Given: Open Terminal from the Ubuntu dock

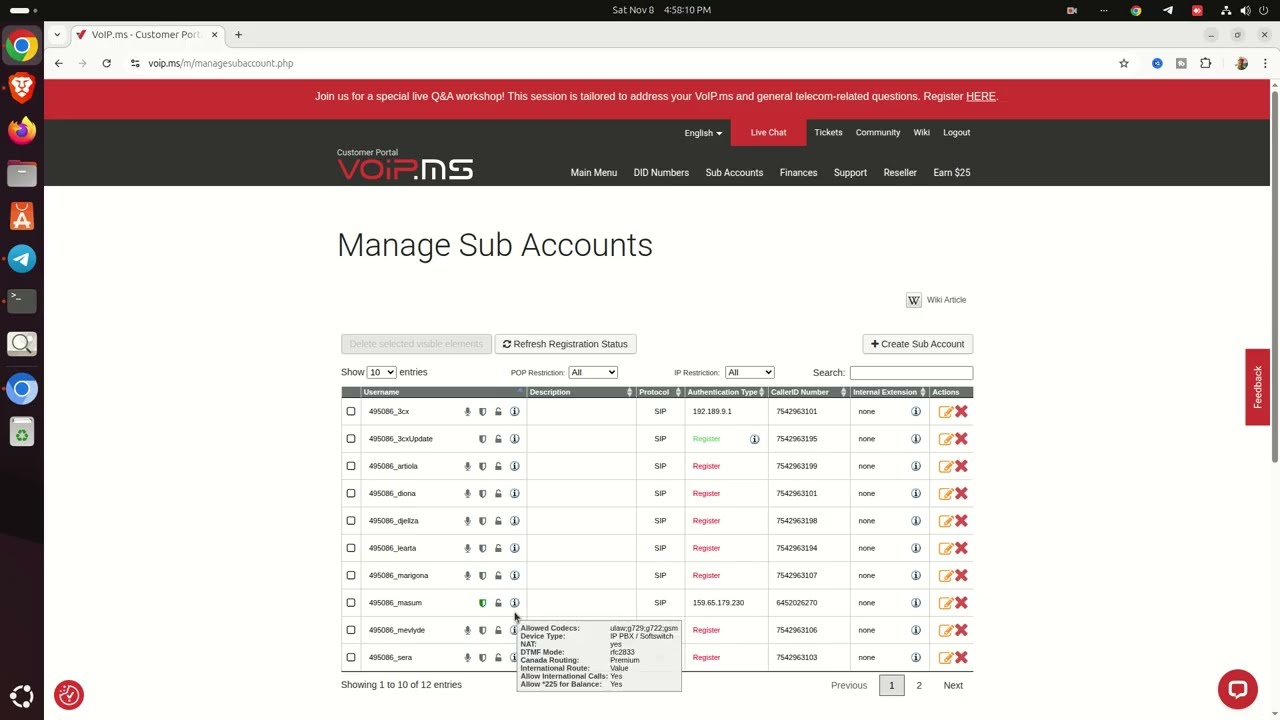Looking at the screenshot, I should tap(22, 300).
